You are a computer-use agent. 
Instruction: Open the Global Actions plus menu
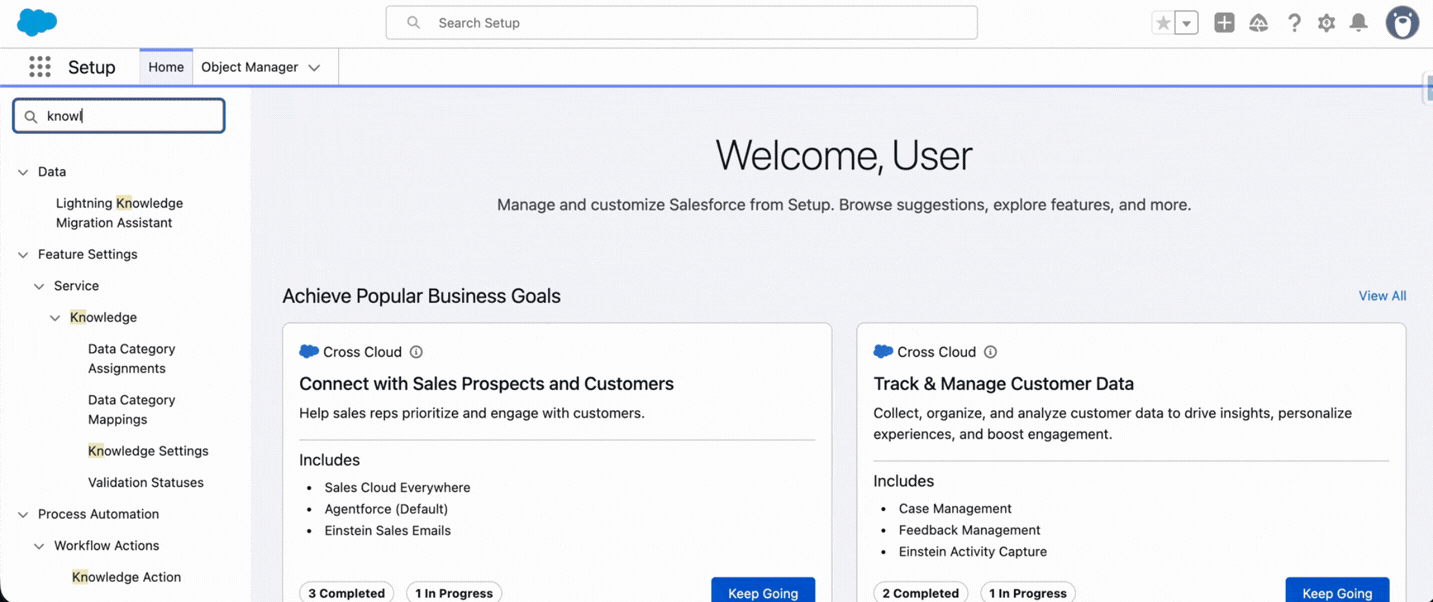pos(1224,23)
